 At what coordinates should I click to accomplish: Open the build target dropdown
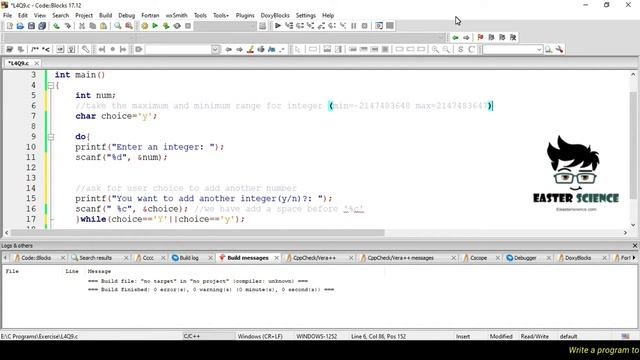pos(225,26)
